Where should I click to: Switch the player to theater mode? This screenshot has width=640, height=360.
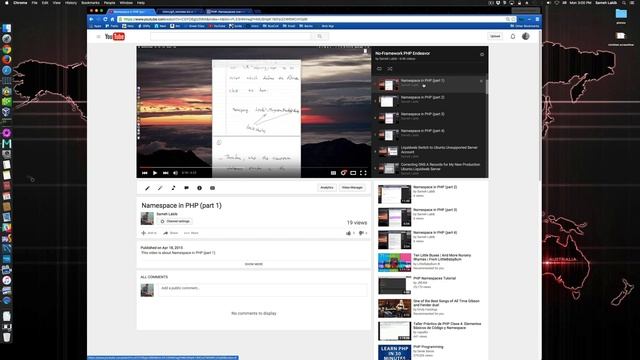[x=353, y=173]
